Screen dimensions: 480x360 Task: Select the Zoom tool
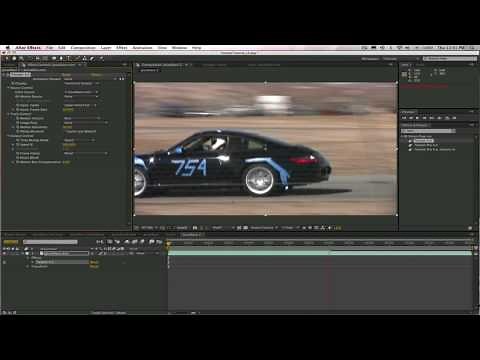[22, 58]
